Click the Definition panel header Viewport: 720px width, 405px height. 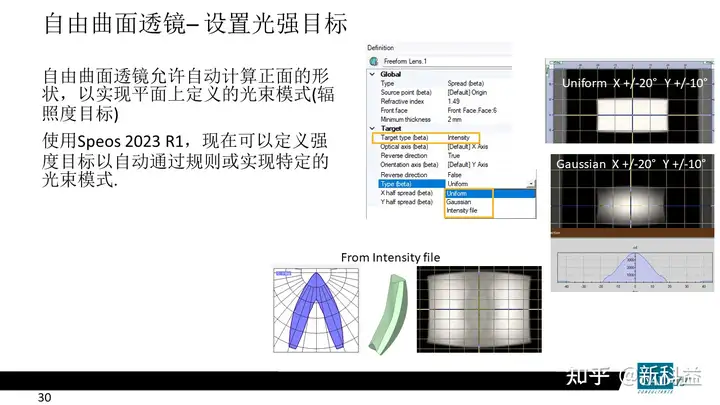coord(381,48)
